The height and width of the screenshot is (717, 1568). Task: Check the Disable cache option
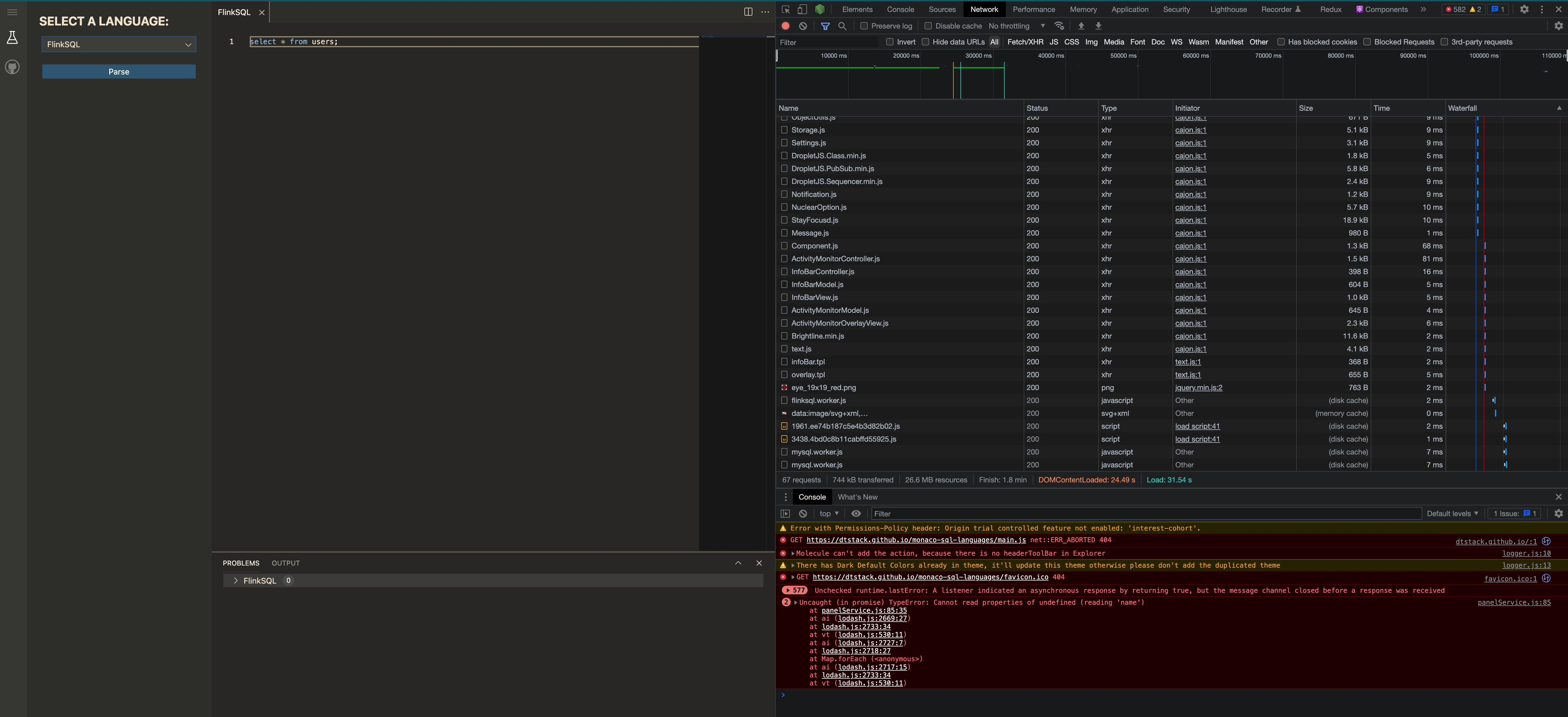coord(928,26)
